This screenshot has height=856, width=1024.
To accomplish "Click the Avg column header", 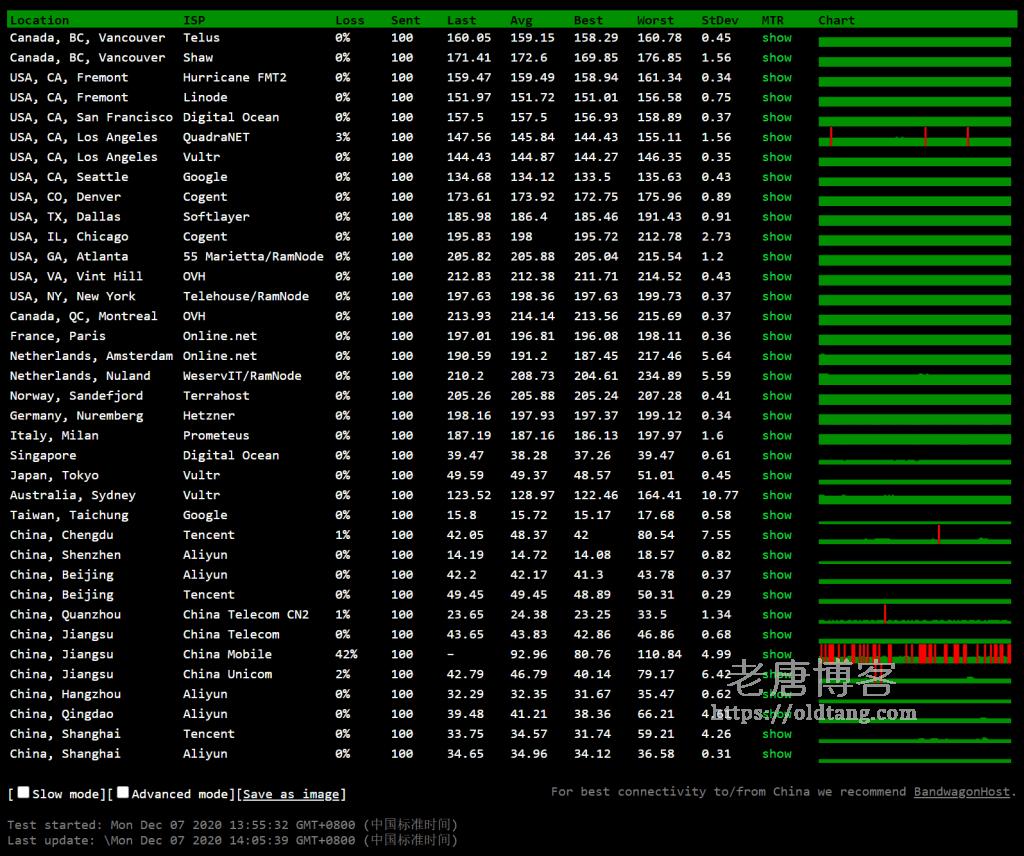I will click(x=521, y=20).
